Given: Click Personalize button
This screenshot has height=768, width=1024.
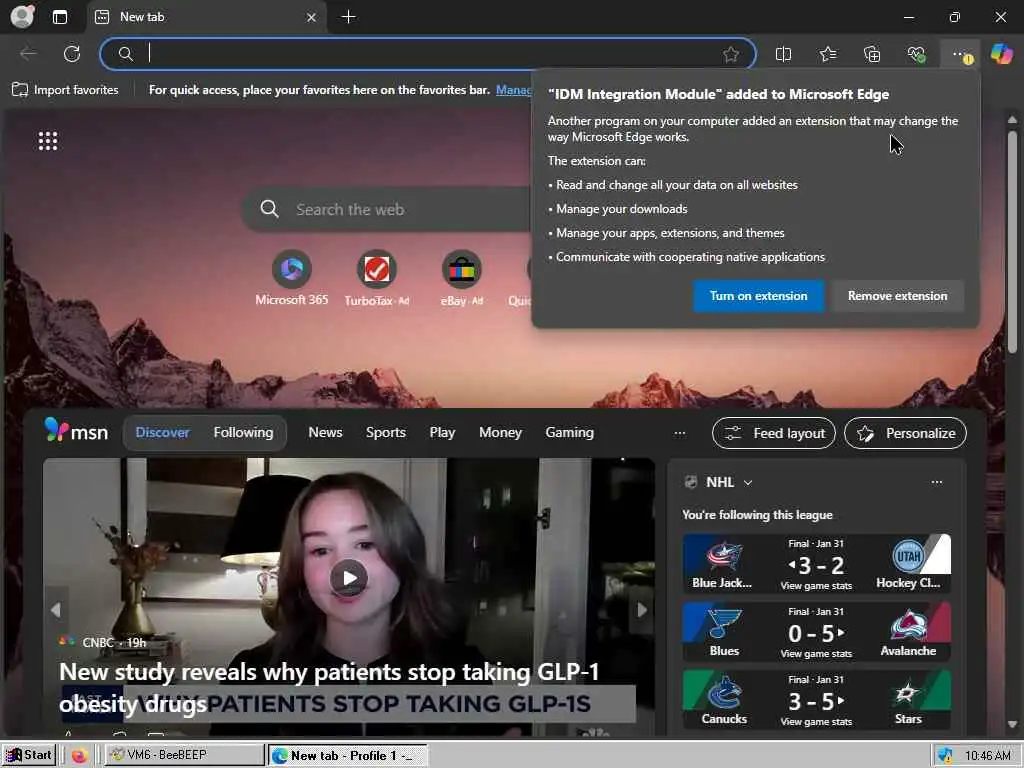Looking at the screenshot, I should pyautogui.click(x=905, y=433).
